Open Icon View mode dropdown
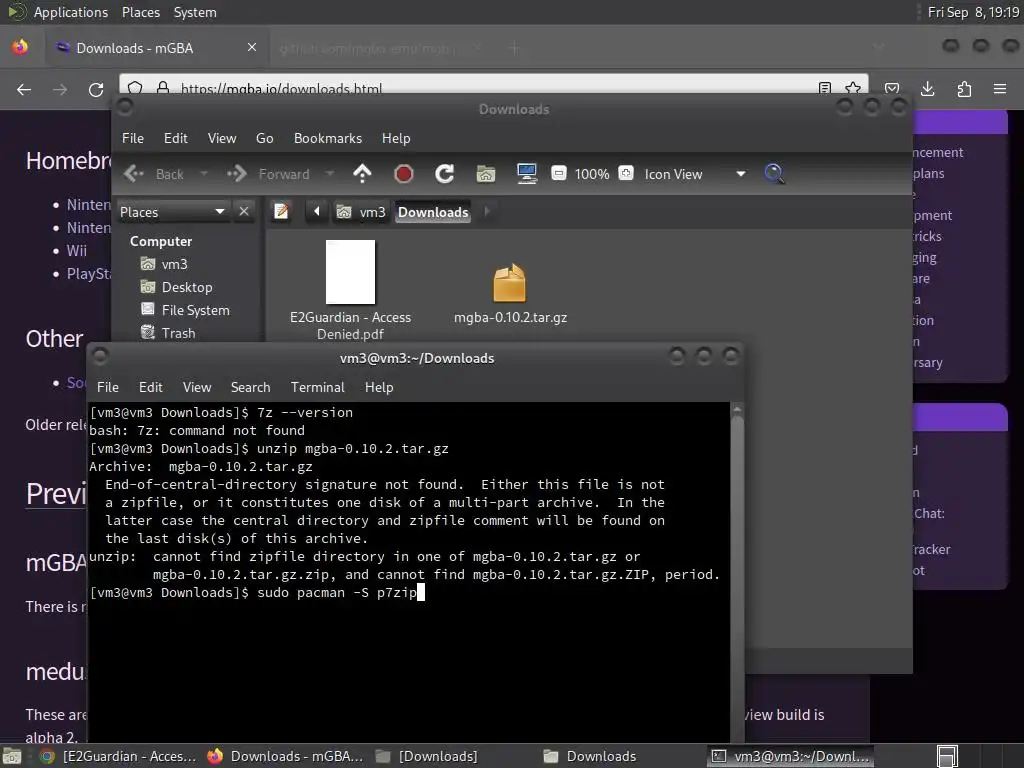Screen dimensions: 1024x768 click(696, 174)
